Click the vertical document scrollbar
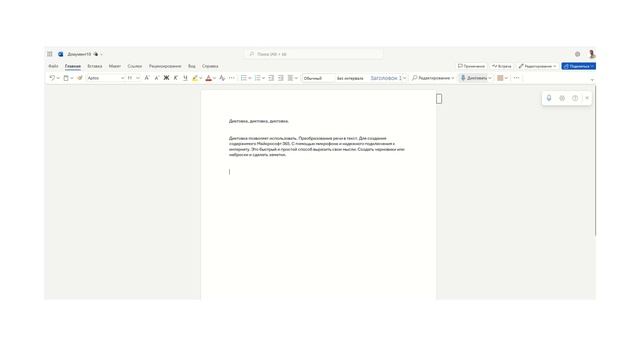 tap(595, 160)
